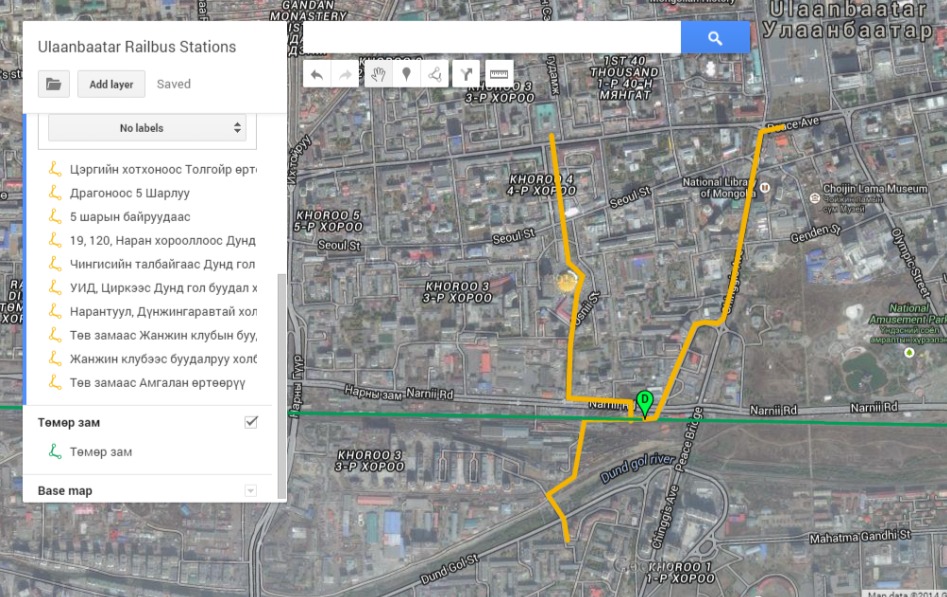
Task: Click the Ulaanbaatar Railbus Stations title
Action: click(x=137, y=47)
